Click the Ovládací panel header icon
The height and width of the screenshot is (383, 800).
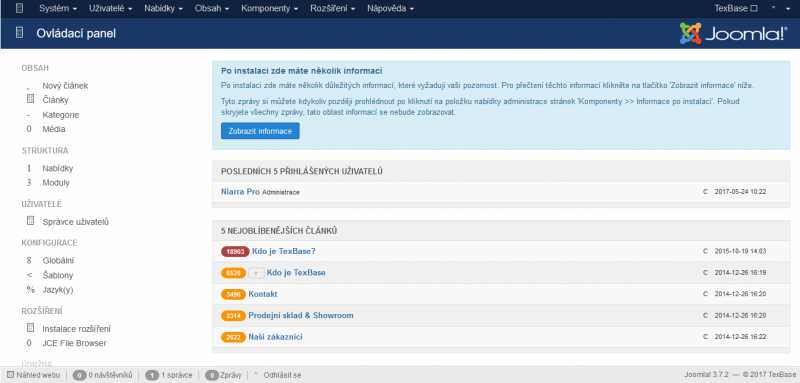19,34
